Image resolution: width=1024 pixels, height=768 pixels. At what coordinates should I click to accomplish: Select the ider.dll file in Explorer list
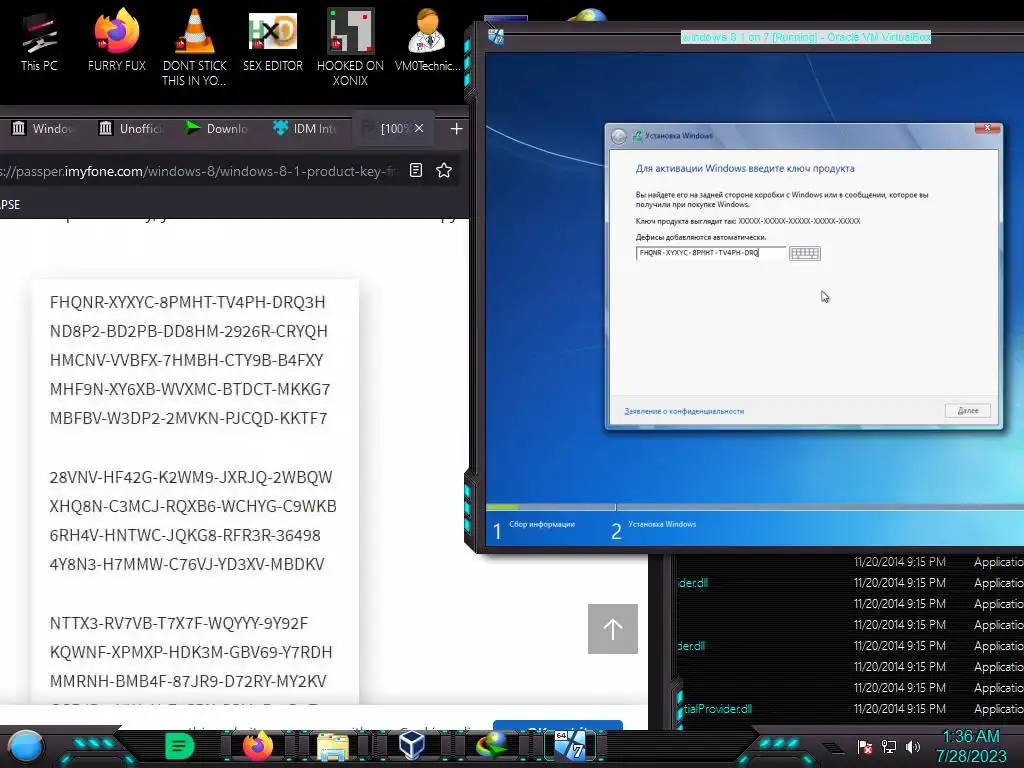[692, 583]
